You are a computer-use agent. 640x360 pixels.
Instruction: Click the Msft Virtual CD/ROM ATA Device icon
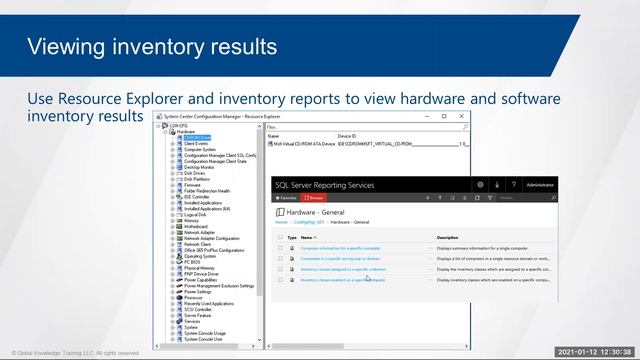click(x=270, y=144)
